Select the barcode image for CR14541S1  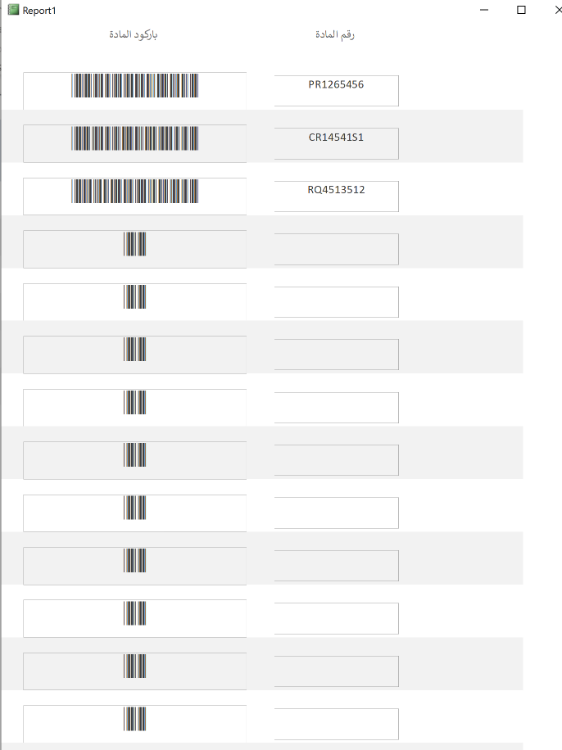point(135,138)
